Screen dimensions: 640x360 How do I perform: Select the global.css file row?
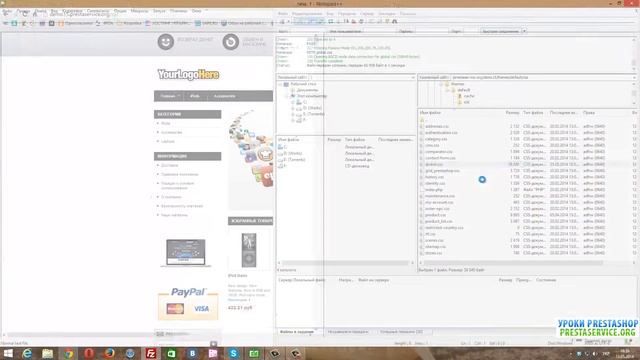(x=527, y=164)
